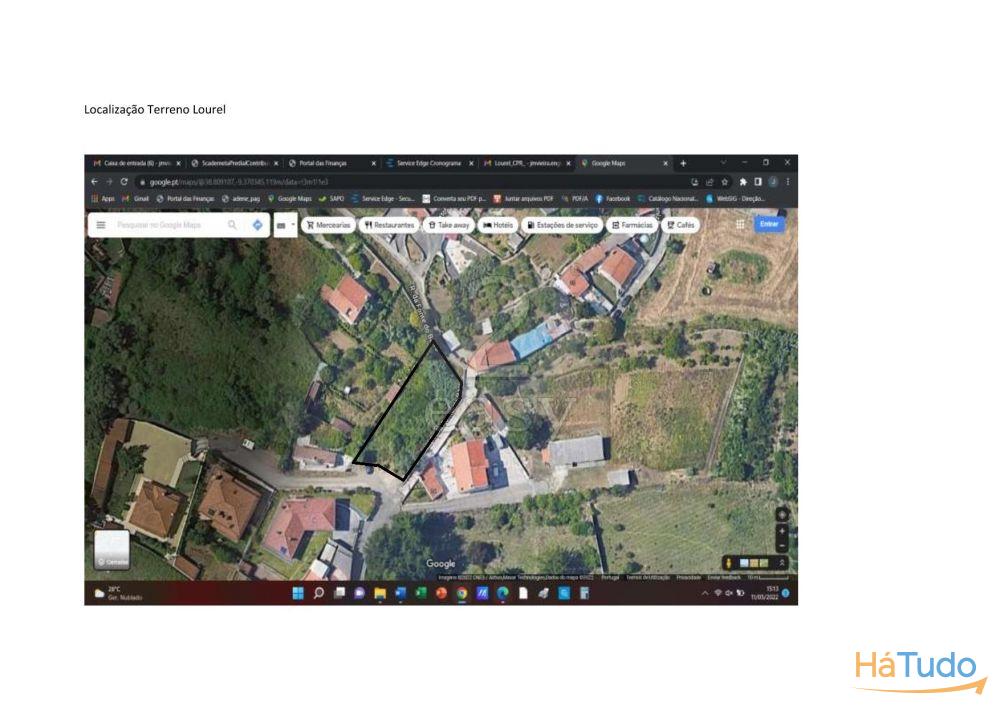Click the browser forward arrow

(x=109, y=182)
